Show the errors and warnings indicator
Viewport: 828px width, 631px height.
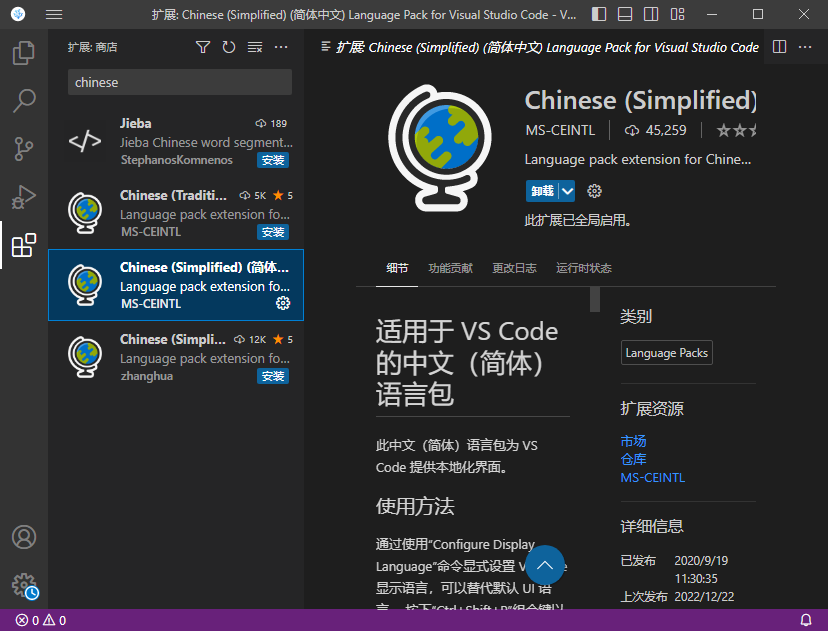[38, 620]
